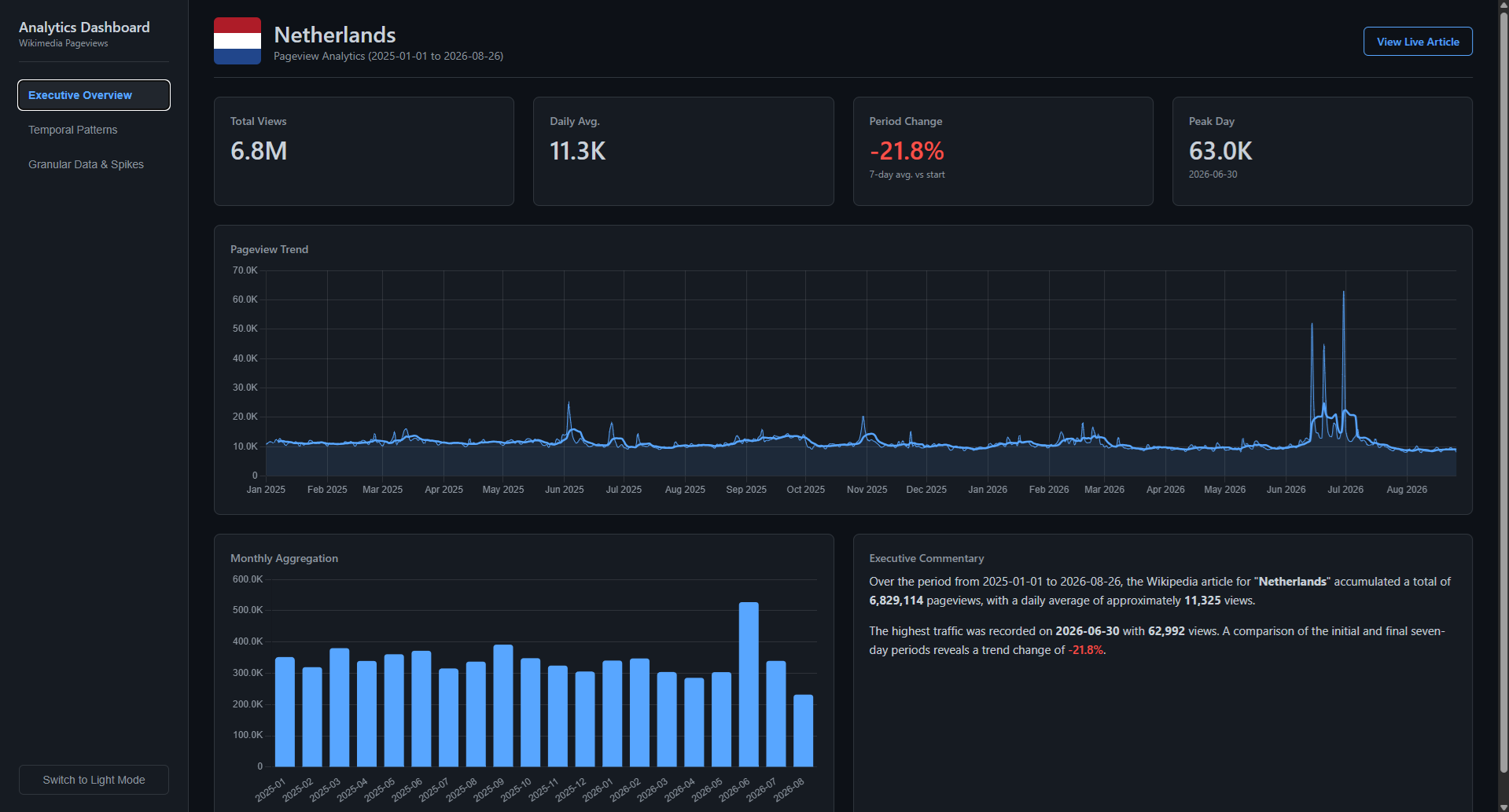The width and height of the screenshot is (1509, 812).
Task: Click the Executive Commentary heading
Action: pyautogui.click(x=926, y=558)
